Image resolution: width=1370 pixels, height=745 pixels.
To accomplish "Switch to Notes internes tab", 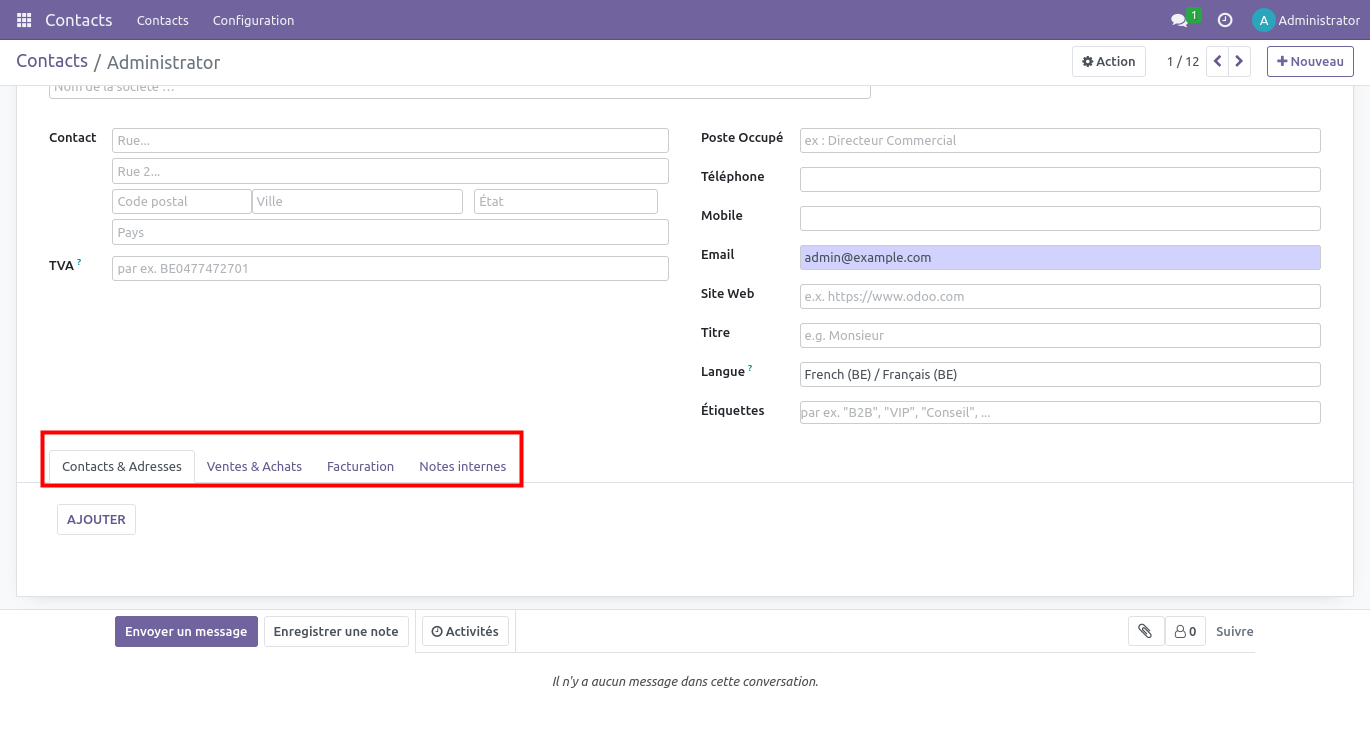I will 462,466.
